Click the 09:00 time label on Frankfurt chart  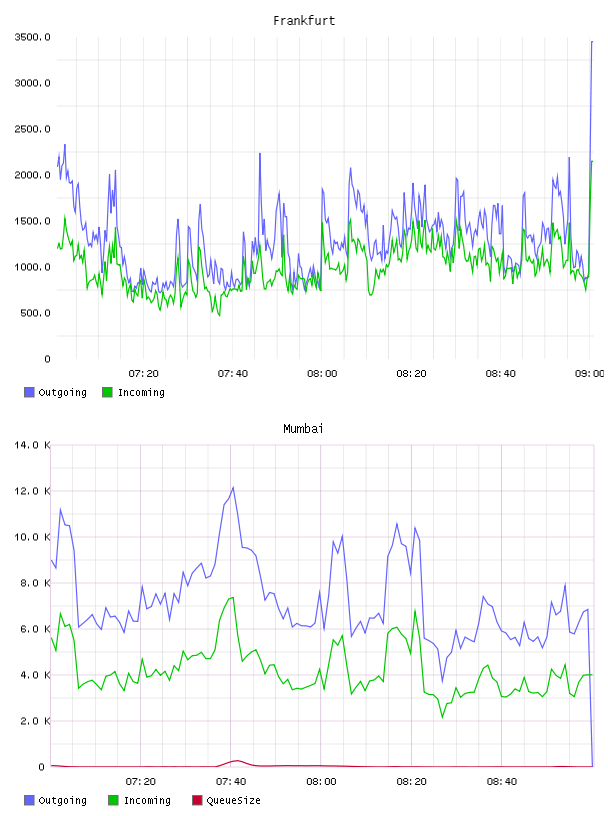pos(590,374)
